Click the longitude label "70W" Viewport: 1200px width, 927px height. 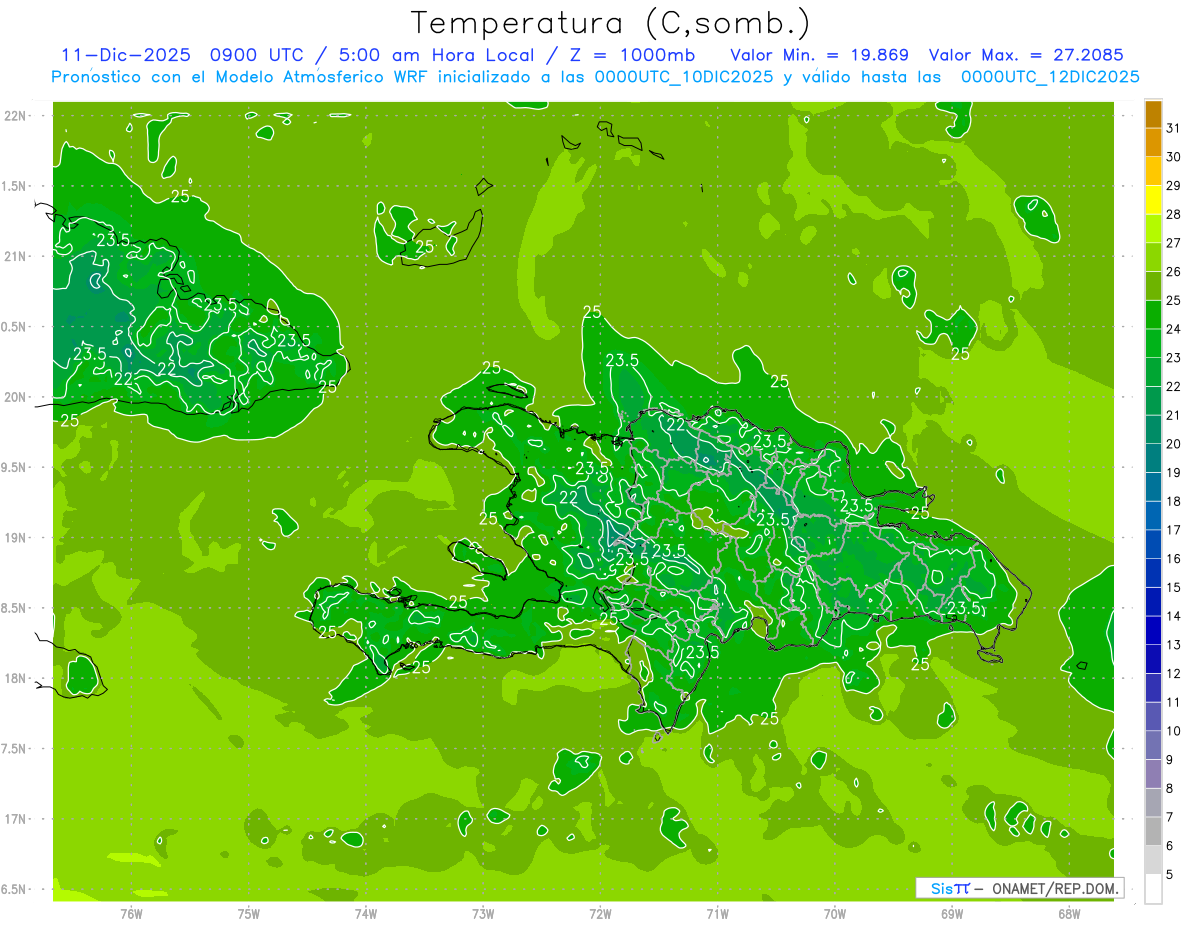click(x=835, y=914)
